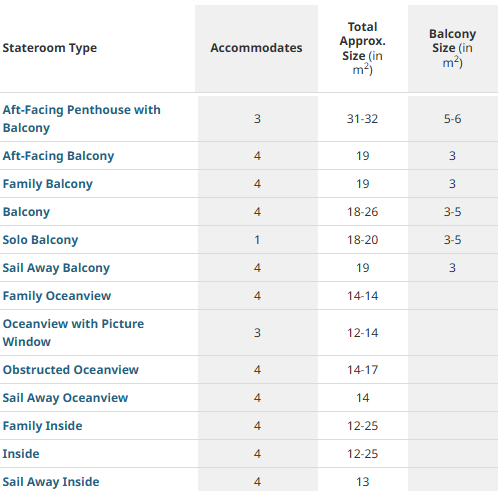Screen dimensions: 499x491
Task: View the Sail Away Oceanview link
Action: click(65, 398)
